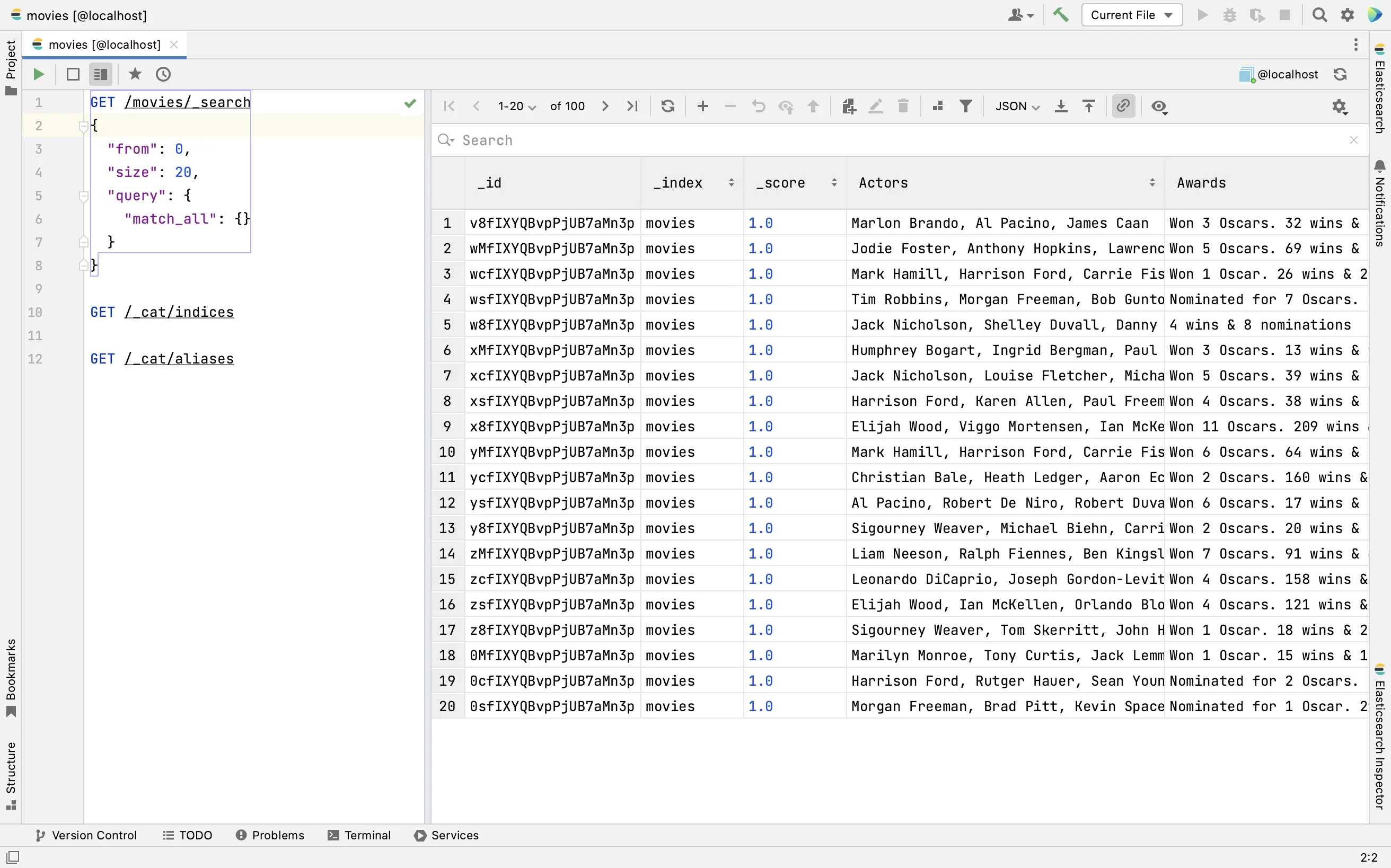This screenshot has height=868, width=1391.
Task: Click the /movies/_search request link
Action: tap(187, 102)
